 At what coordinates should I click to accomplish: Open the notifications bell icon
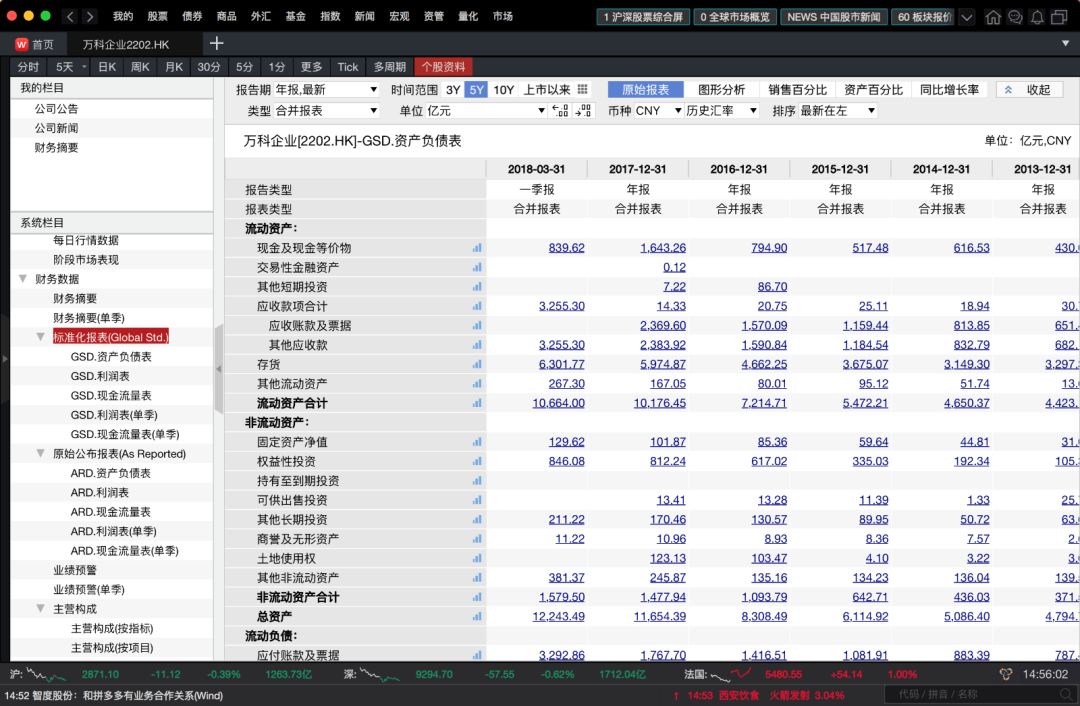[1037, 16]
